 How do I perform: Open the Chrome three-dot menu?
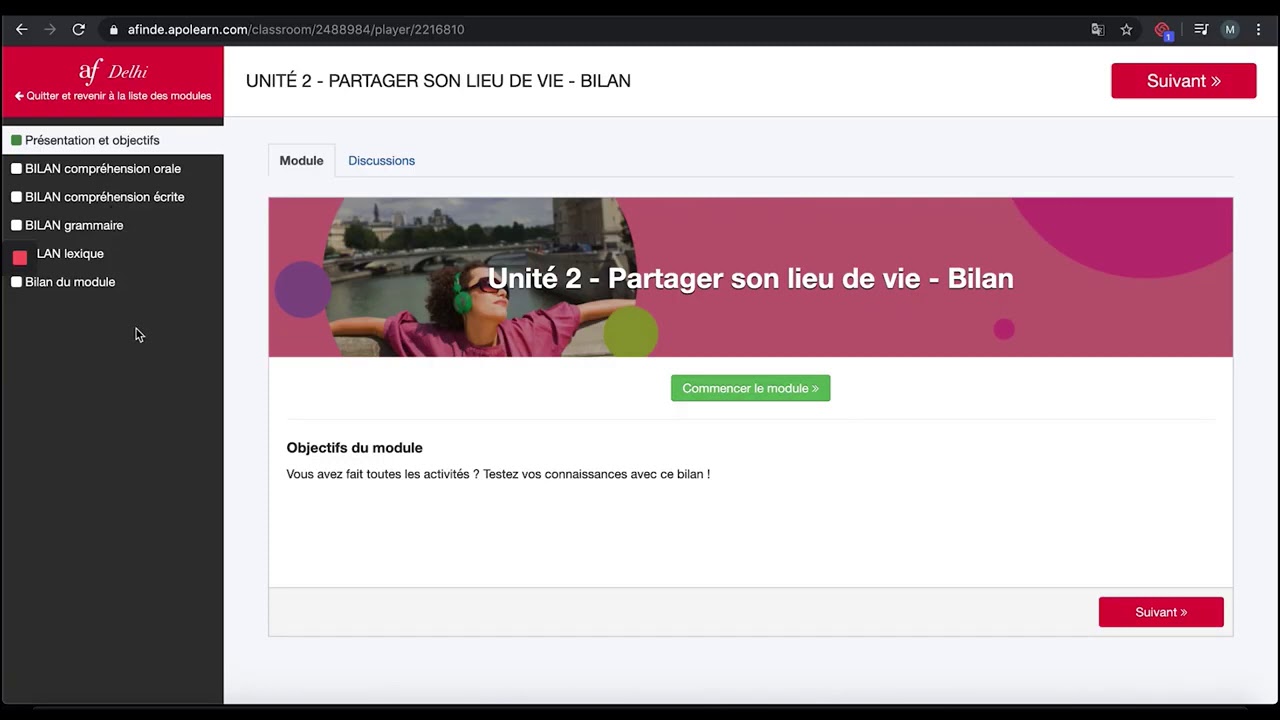pos(1258,30)
